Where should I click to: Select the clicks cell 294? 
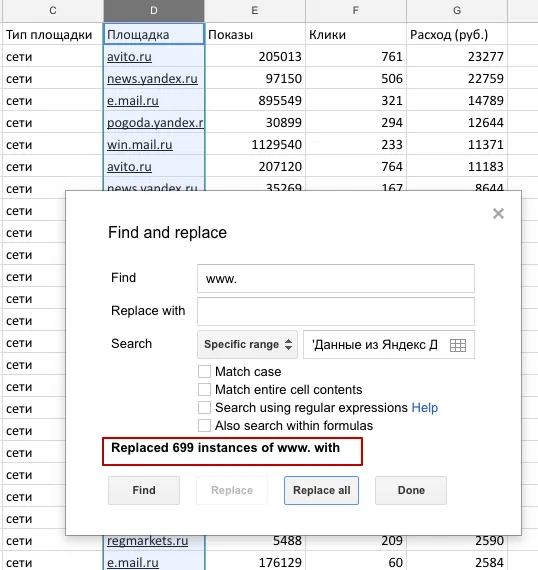[356, 123]
